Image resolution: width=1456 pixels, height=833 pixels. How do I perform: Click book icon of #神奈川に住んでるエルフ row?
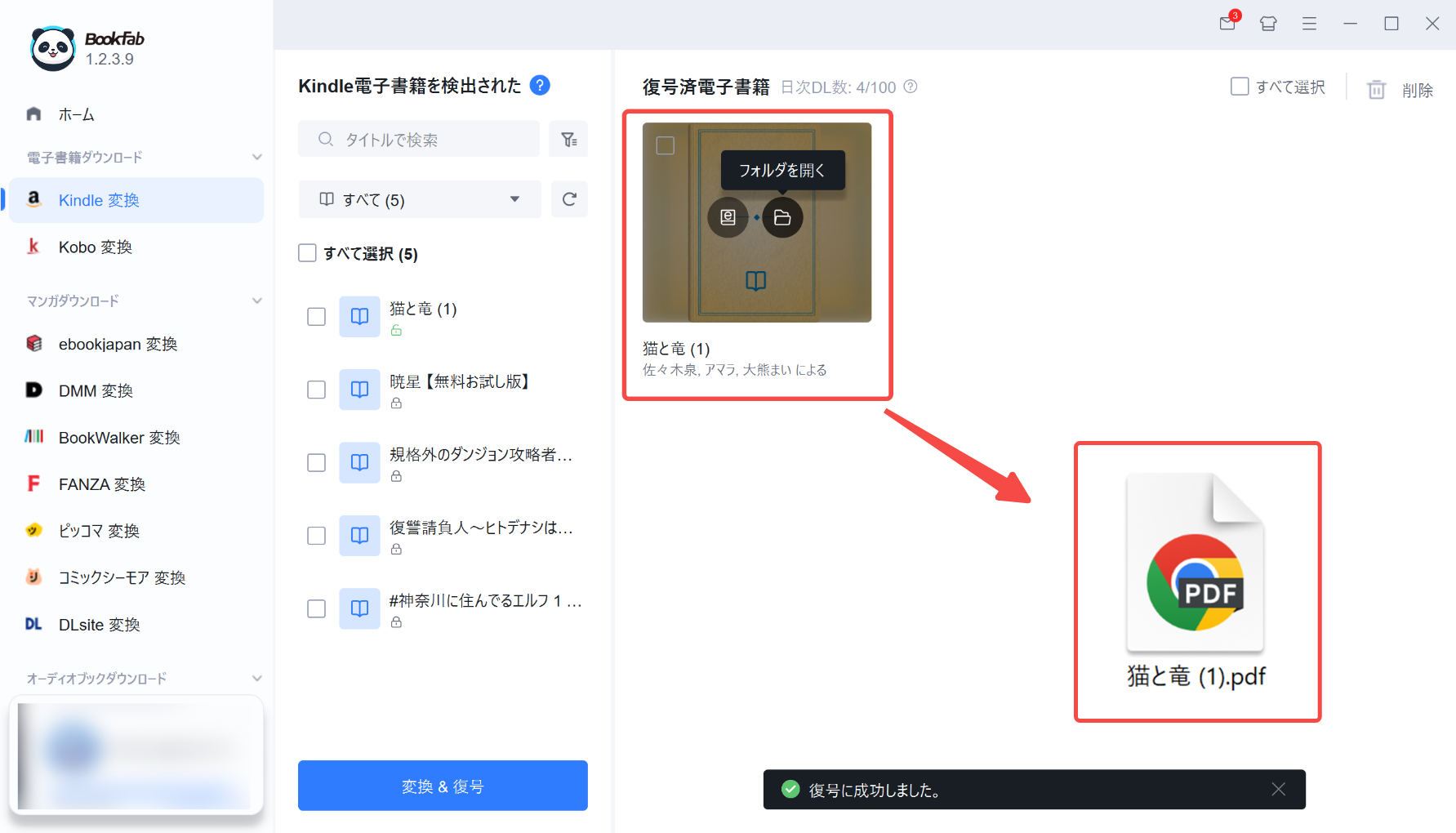coord(359,608)
